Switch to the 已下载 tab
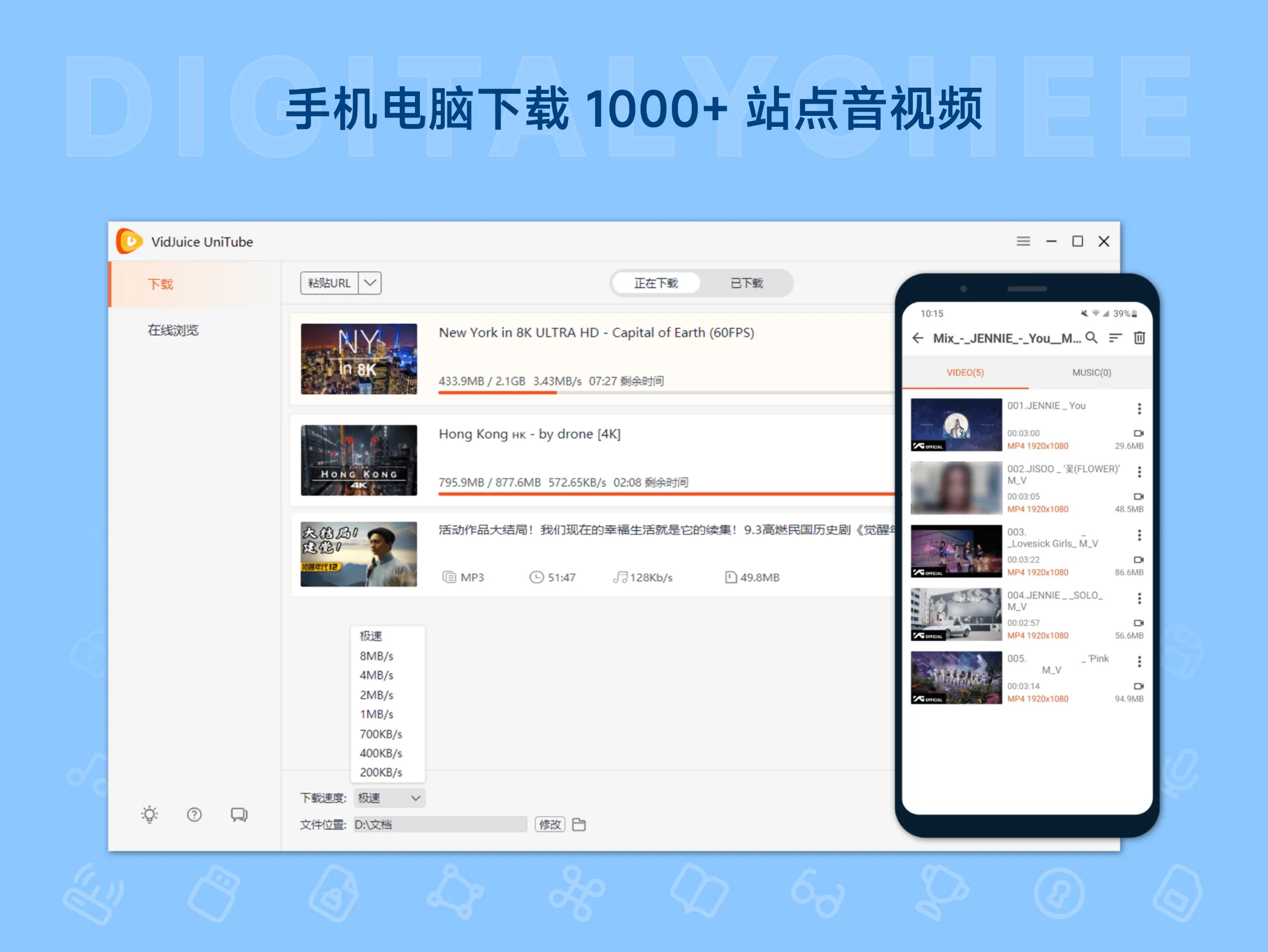This screenshot has width=1268, height=952. pyautogui.click(x=747, y=282)
